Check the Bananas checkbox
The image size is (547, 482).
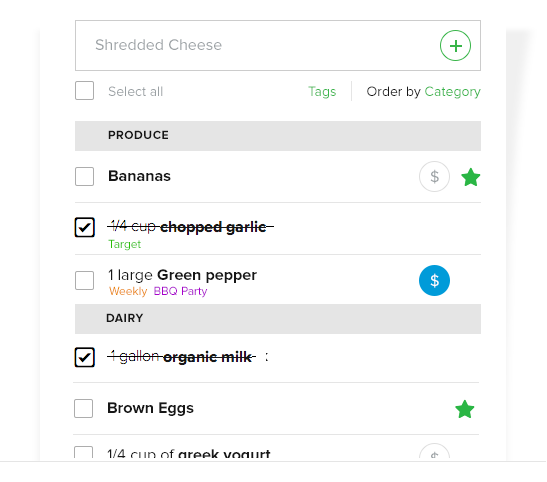pos(84,176)
